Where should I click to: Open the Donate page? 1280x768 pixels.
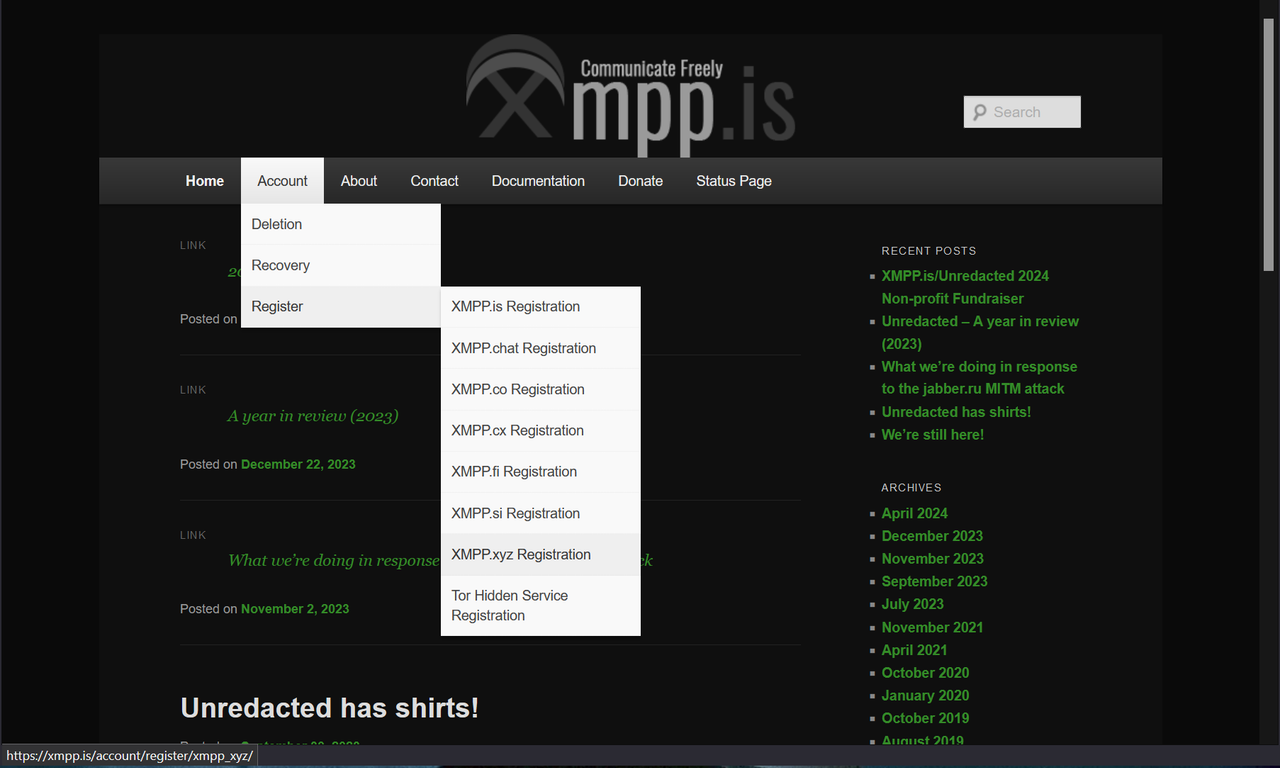click(x=640, y=181)
